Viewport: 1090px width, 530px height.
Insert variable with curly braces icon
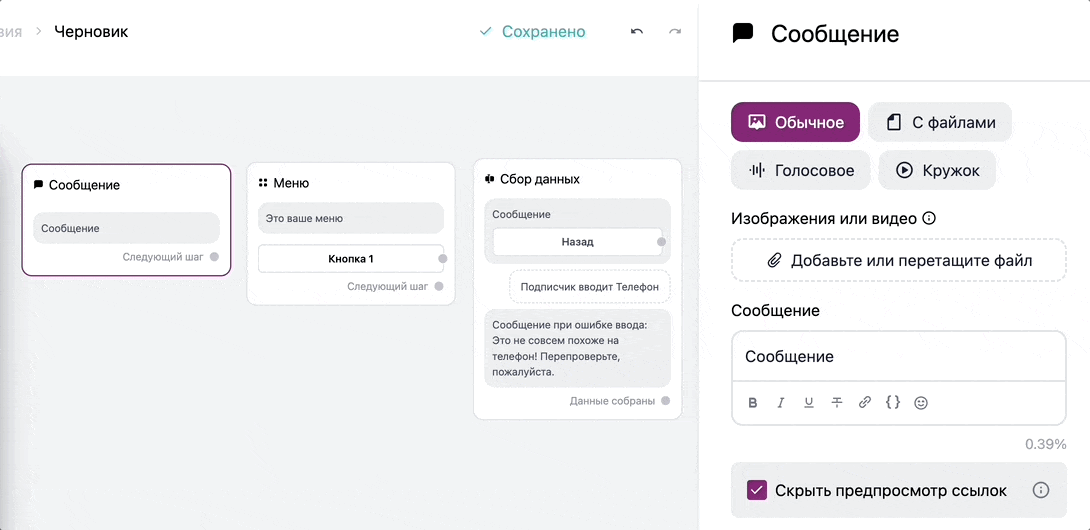click(x=893, y=402)
